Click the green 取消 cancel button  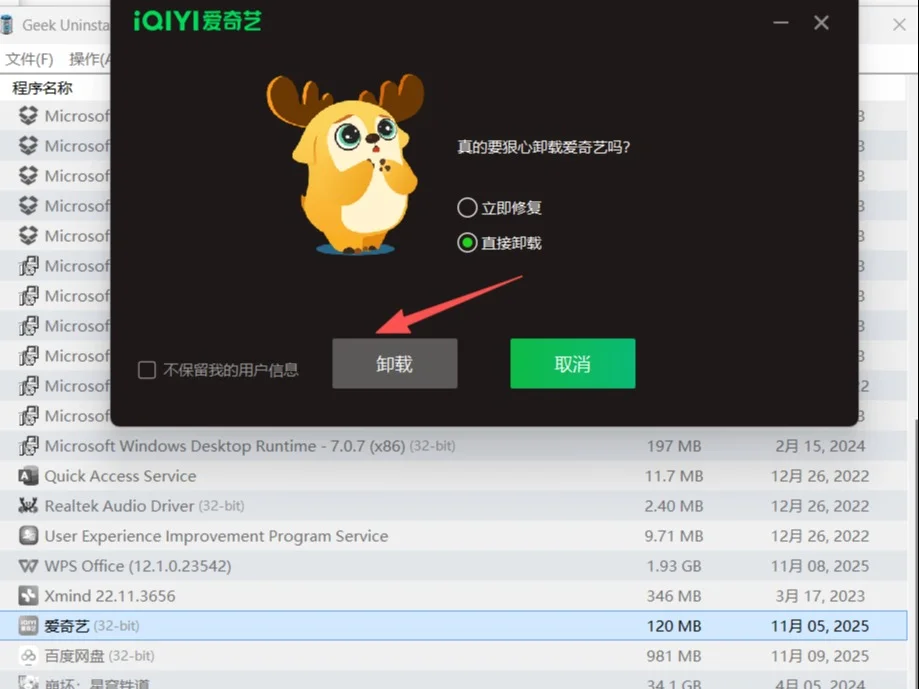[x=572, y=363]
